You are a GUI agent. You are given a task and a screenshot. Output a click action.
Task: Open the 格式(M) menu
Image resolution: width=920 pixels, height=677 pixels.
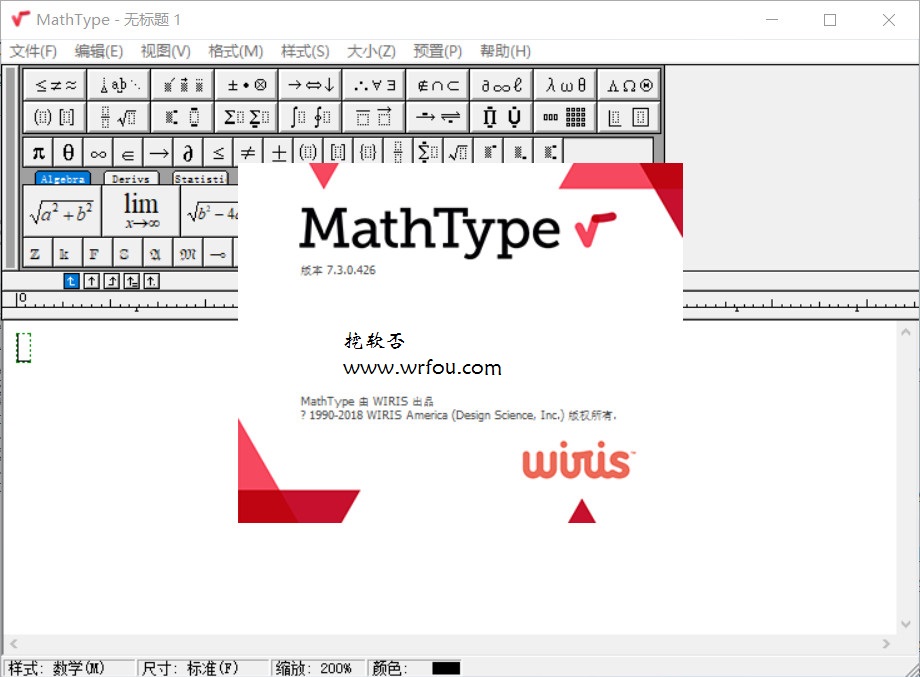(x=236, y=52)
